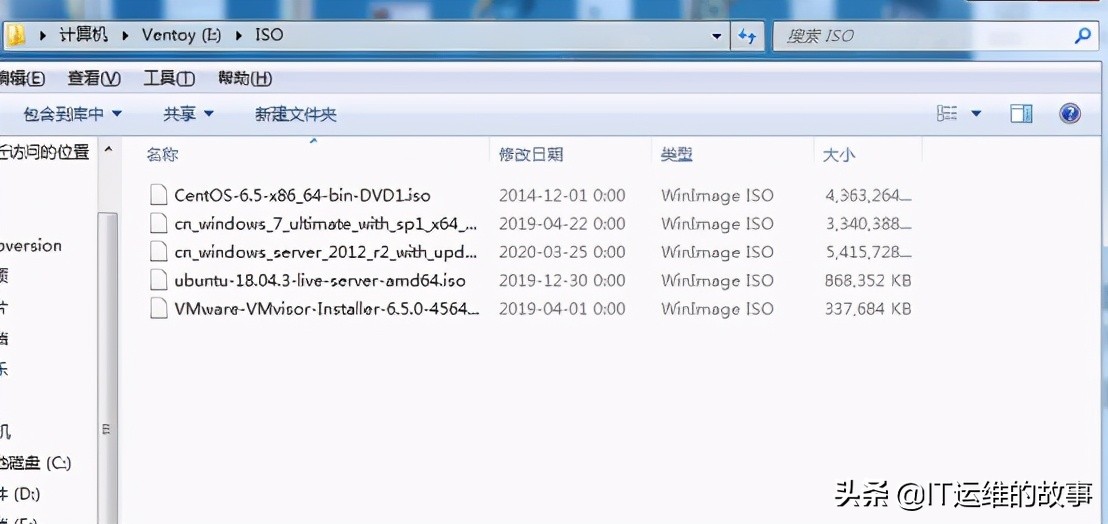Image resolution: width=1108 pixels, height=524 pixels.
Task: Toggle the preview pane icon
Action: (1021, 113)
